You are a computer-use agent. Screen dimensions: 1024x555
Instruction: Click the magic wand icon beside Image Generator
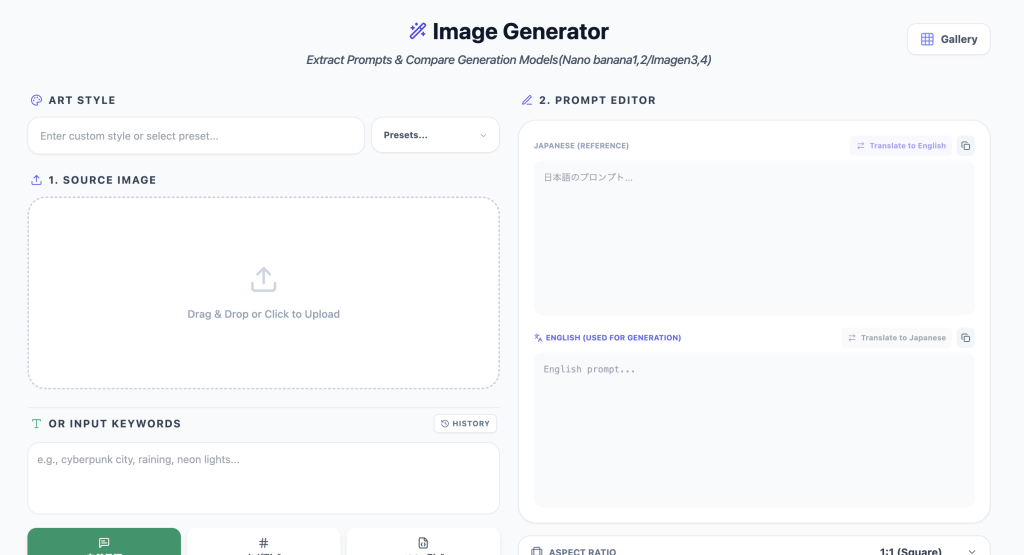point(418,32)
